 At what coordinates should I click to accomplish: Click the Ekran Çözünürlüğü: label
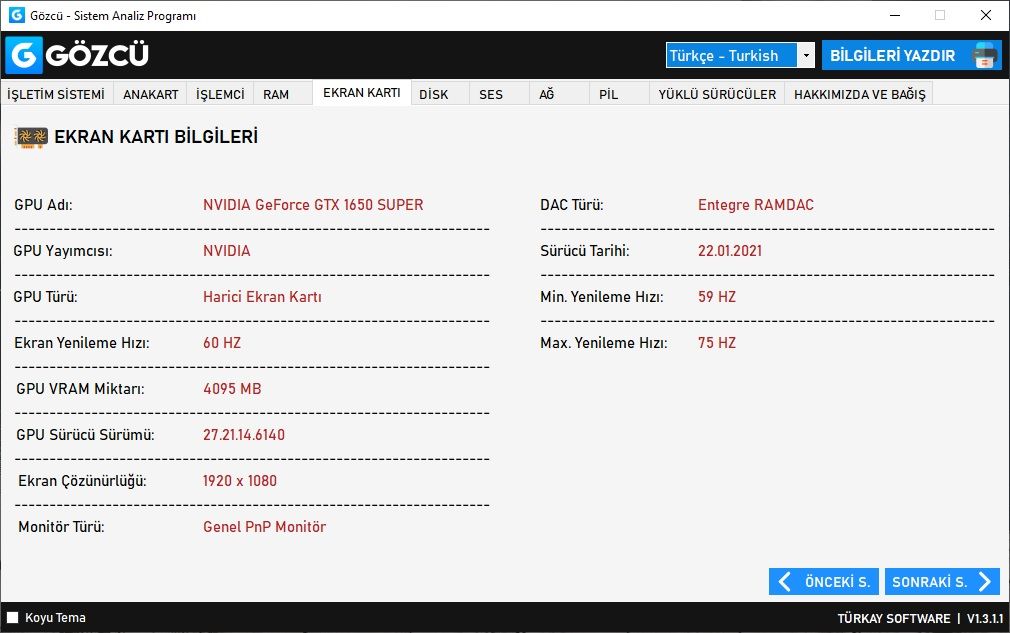coord(82,481)
